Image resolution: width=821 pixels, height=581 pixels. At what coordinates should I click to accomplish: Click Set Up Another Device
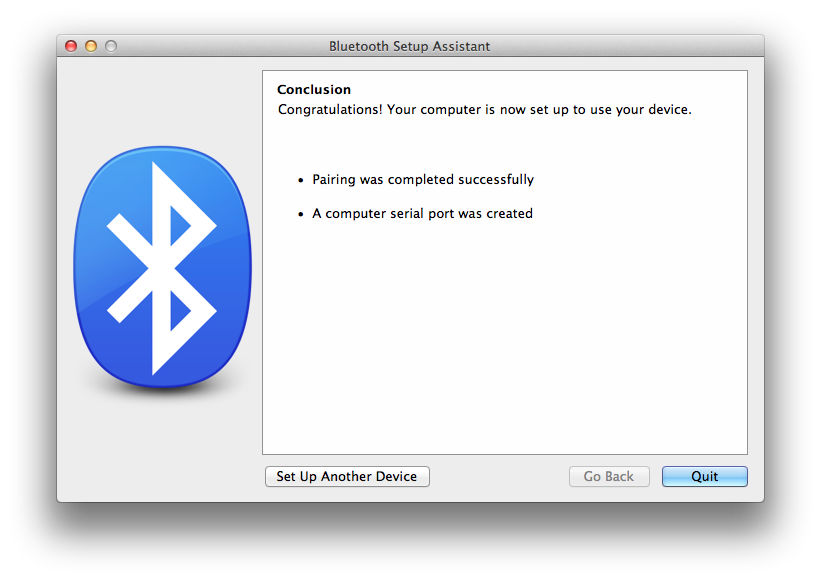(x=347, y=476)
